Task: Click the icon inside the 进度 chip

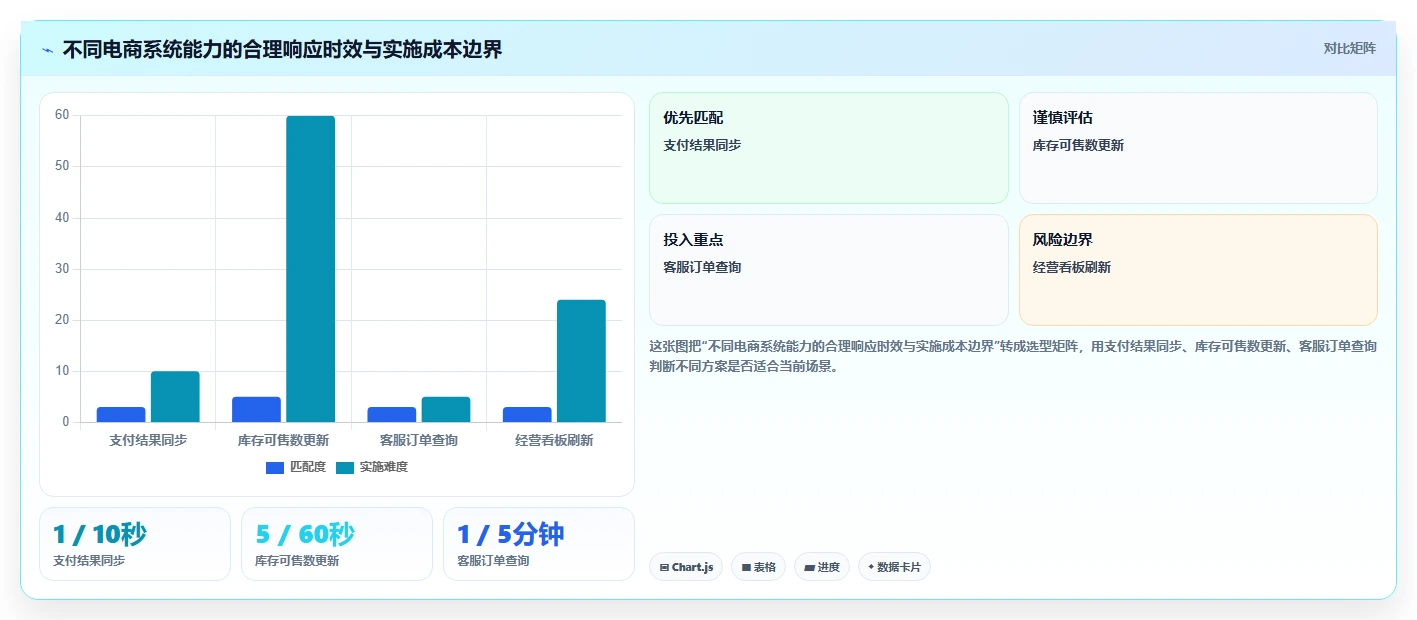Action: (x=809, y=567)
